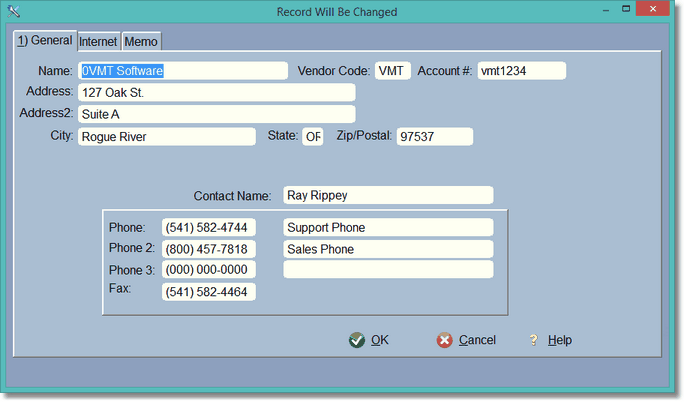Click the State: label

(283, 136)
